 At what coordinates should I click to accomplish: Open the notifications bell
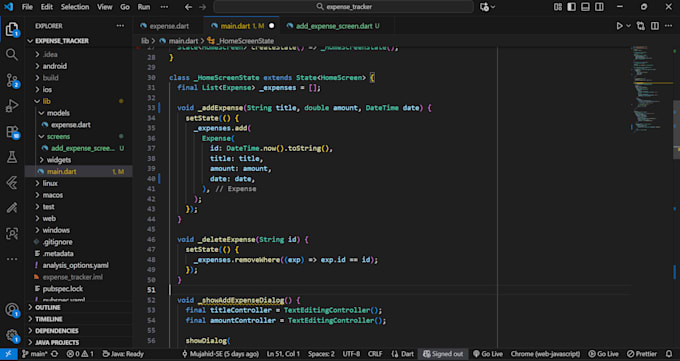click(669, 354)
